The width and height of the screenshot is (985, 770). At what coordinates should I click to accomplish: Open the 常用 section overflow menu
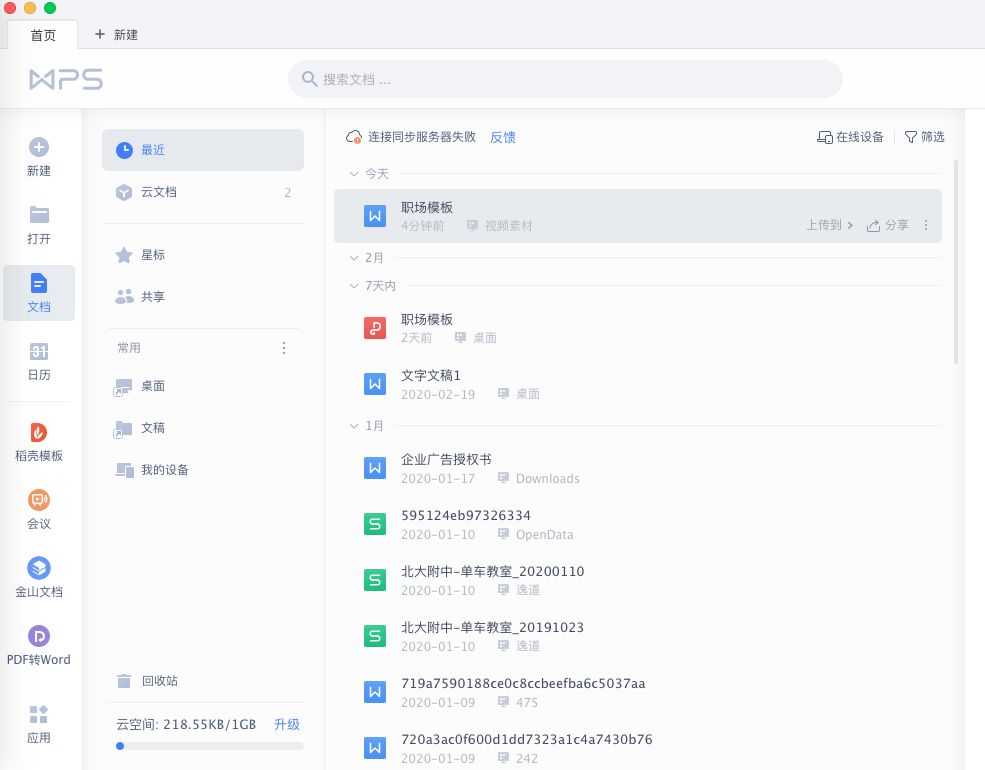pos(284,348)
